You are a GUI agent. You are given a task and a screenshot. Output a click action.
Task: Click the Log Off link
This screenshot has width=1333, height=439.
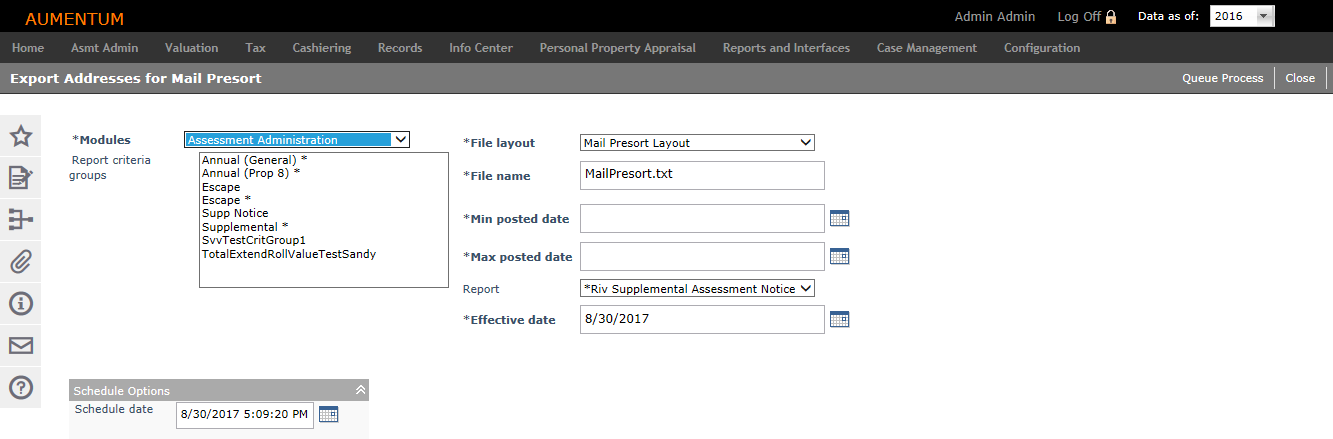point(1079,17)
